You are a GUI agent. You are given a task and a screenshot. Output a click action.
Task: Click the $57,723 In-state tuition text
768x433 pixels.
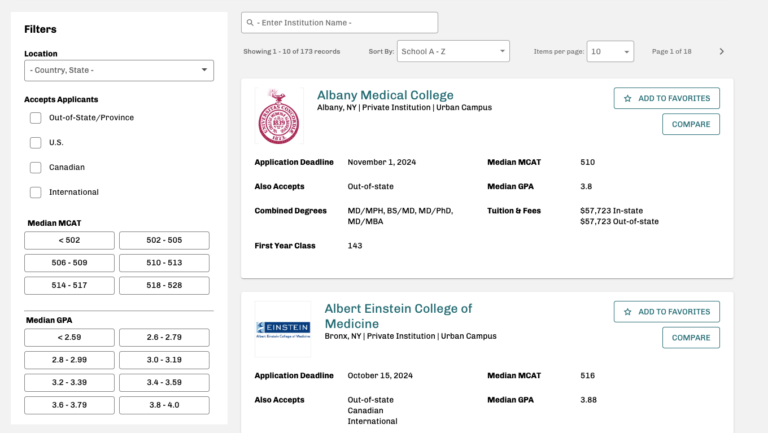[x=611, y=211]
